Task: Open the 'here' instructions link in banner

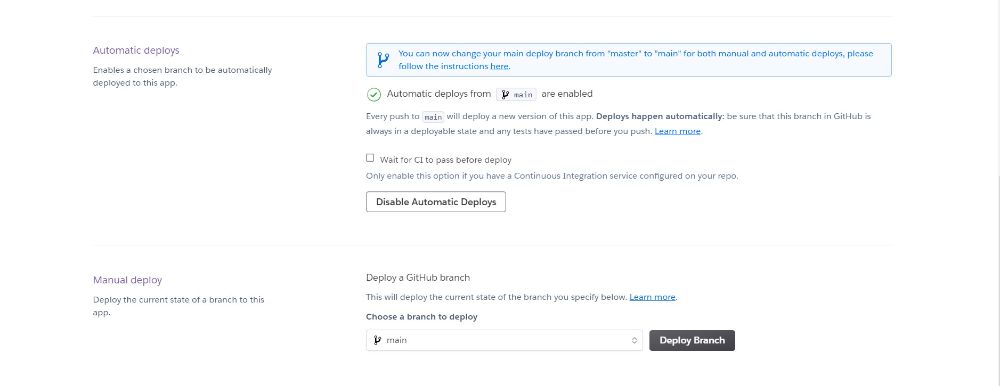Action: point(499,66)
